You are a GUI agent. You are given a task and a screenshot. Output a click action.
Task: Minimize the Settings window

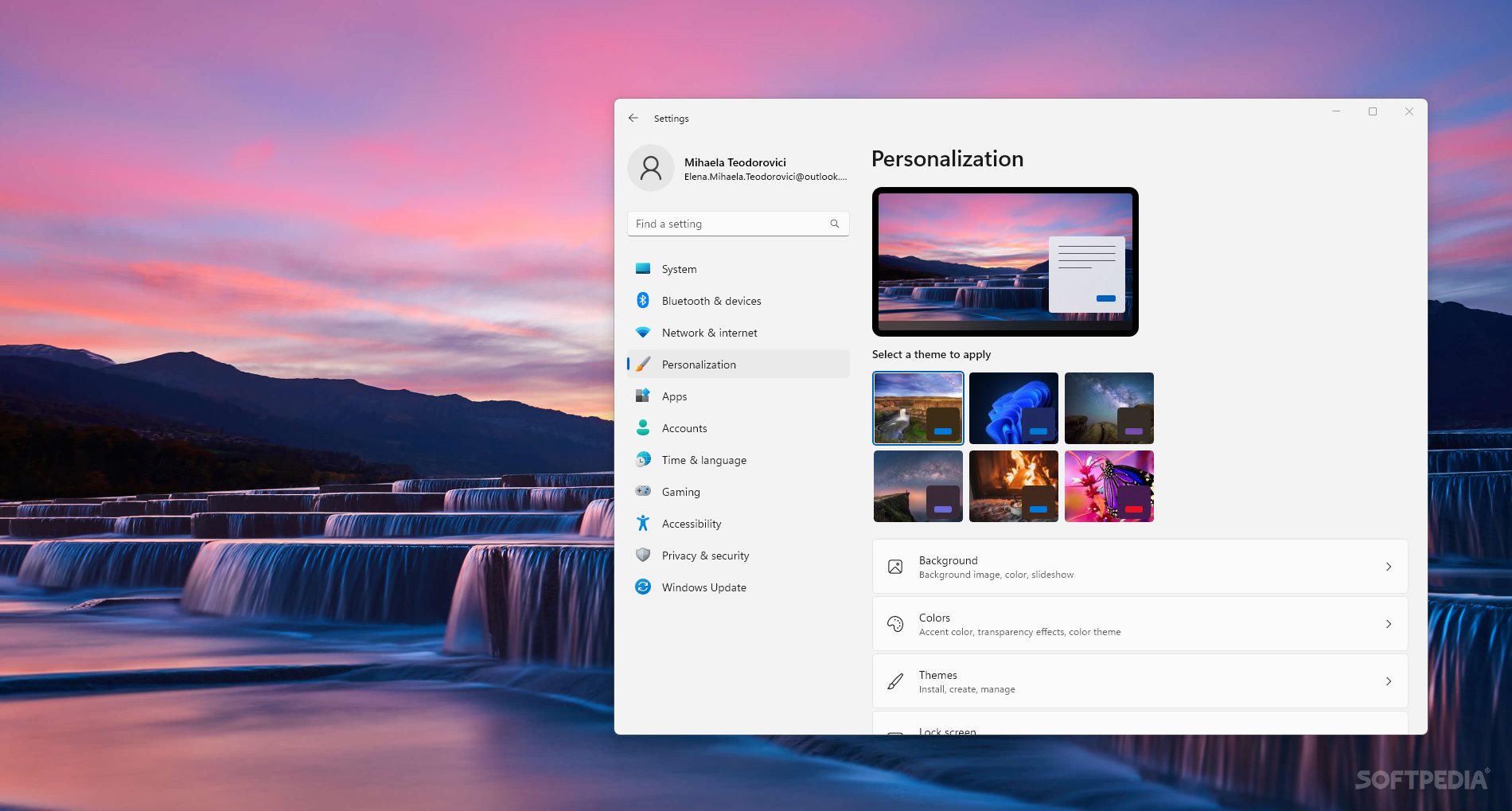[1336, 111]
